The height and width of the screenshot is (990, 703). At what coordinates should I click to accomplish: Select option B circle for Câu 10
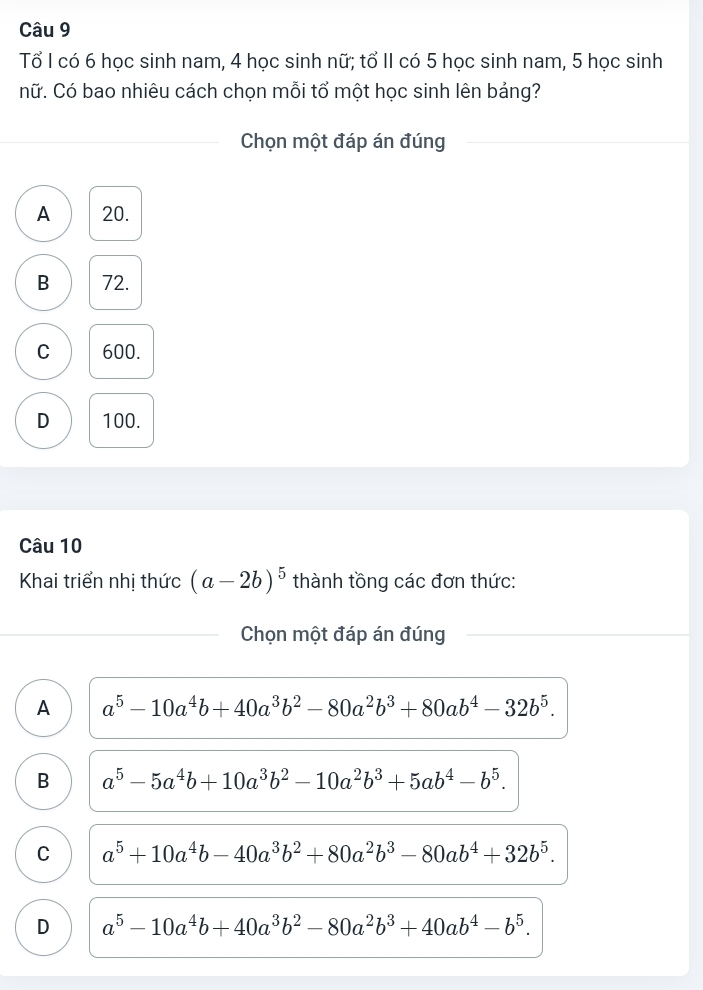click(44, 781)
